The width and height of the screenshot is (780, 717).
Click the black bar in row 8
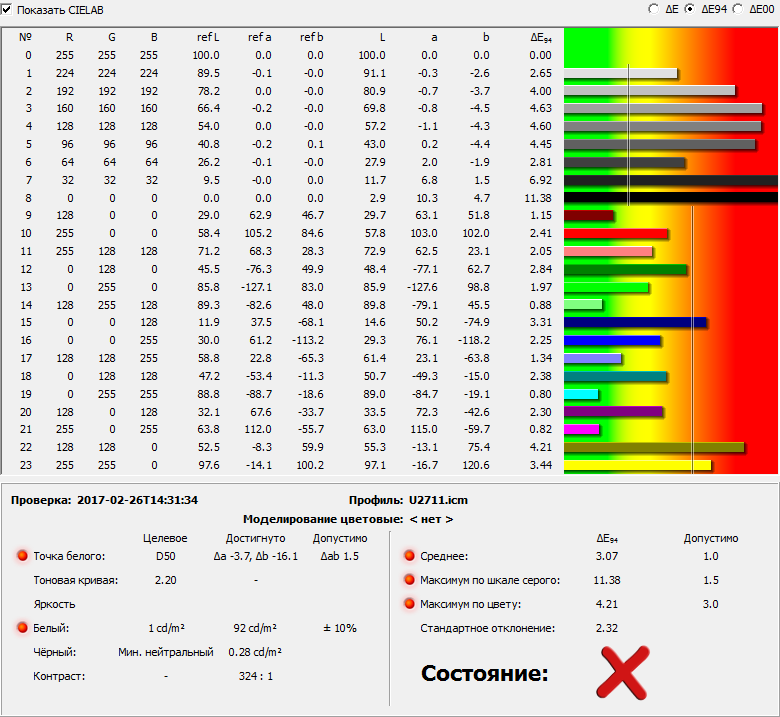(x=671, y=198)
